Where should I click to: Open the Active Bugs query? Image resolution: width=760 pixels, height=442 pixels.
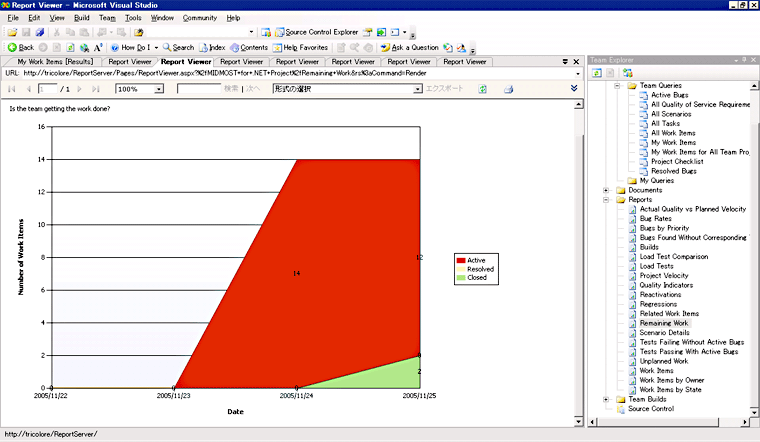coord(669,95)
